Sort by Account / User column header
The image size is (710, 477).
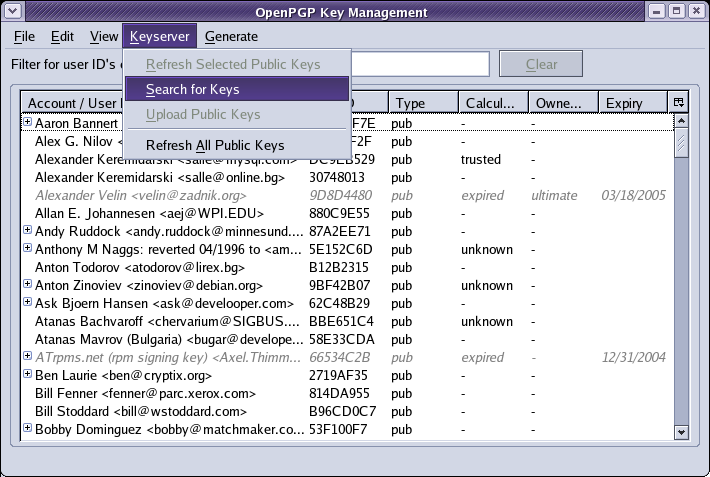click(x=72, y=103)
